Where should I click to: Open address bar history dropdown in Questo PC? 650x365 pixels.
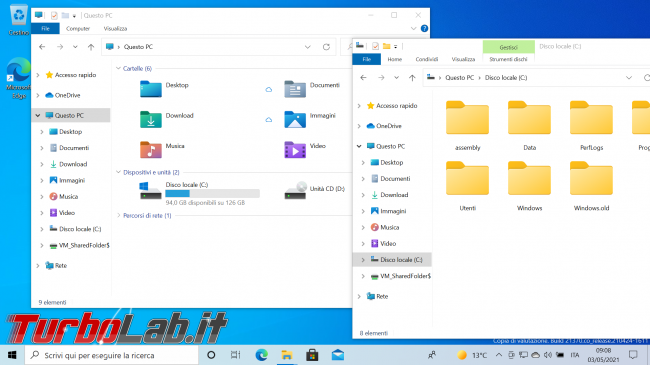coord(308,47)
